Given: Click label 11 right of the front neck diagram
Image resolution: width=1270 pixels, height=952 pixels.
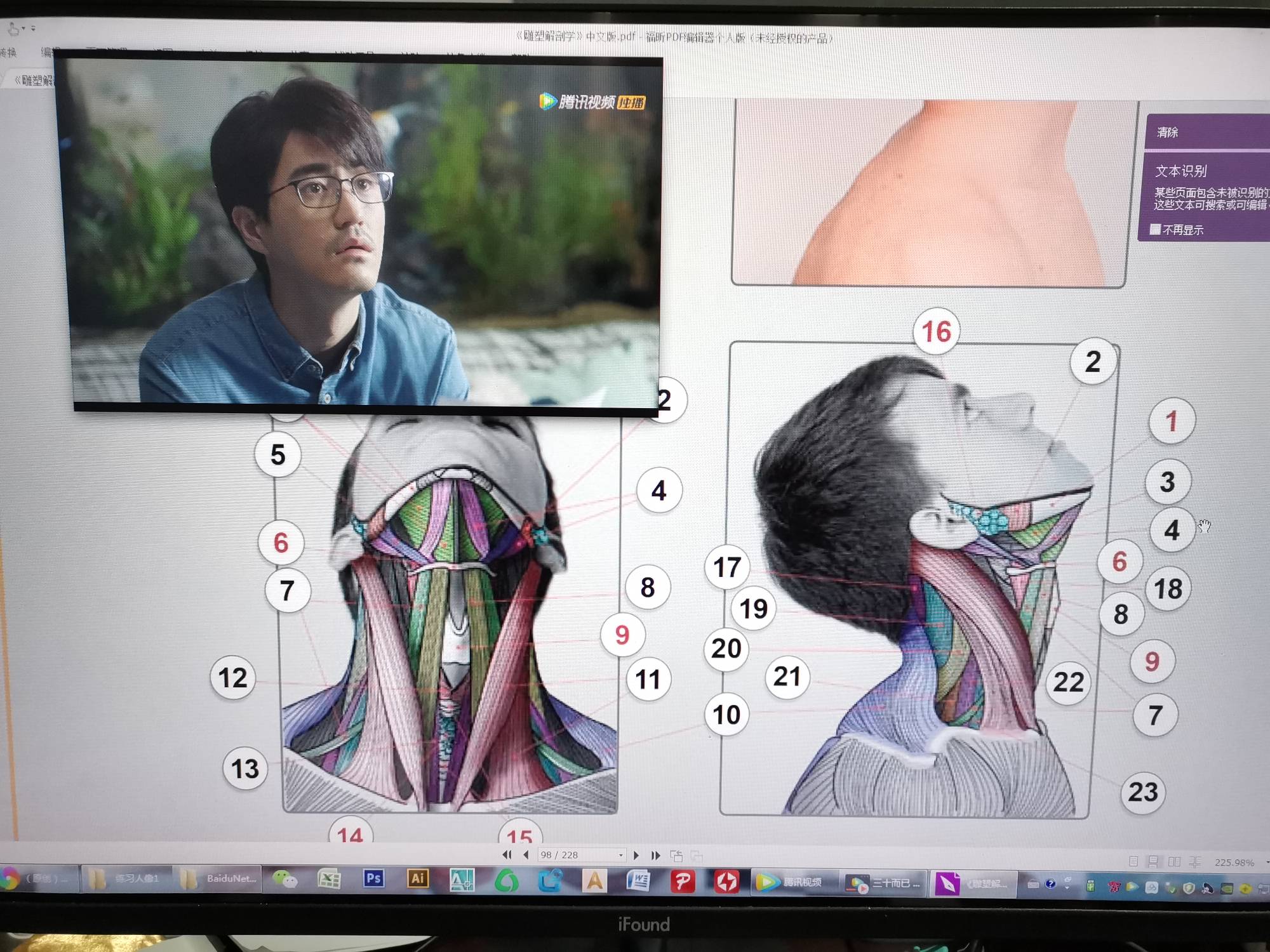Looking at the screenshot, I should 648,680.
